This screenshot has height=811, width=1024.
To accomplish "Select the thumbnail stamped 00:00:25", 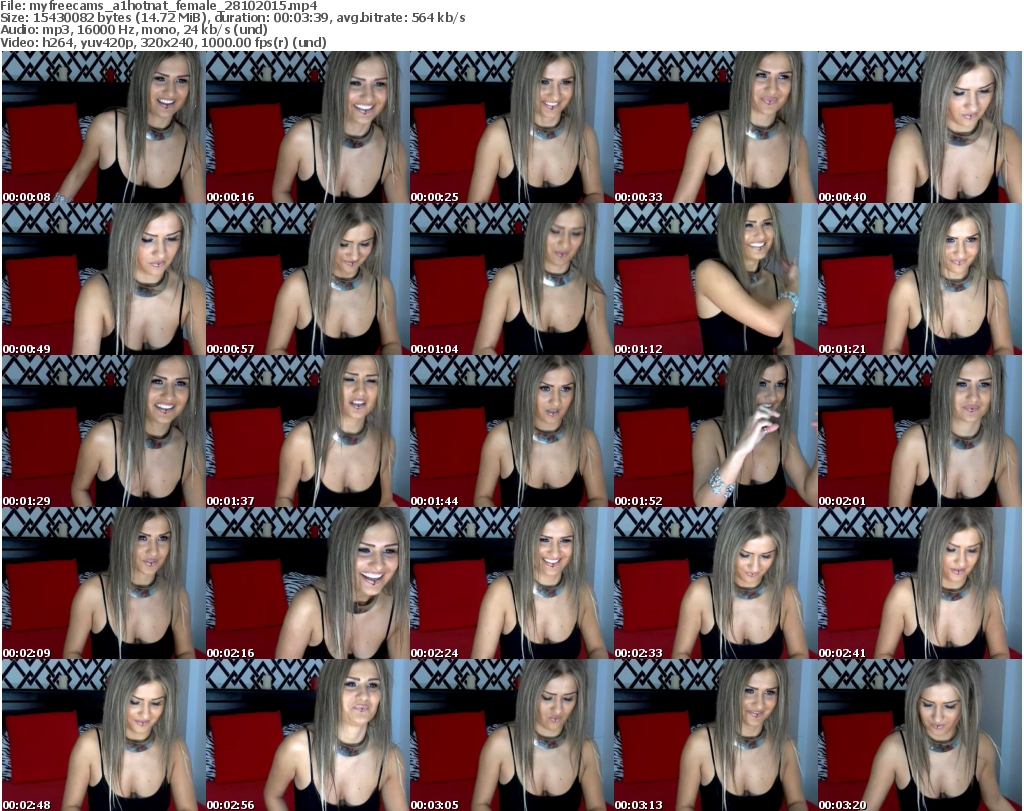I will pos(511,127).
